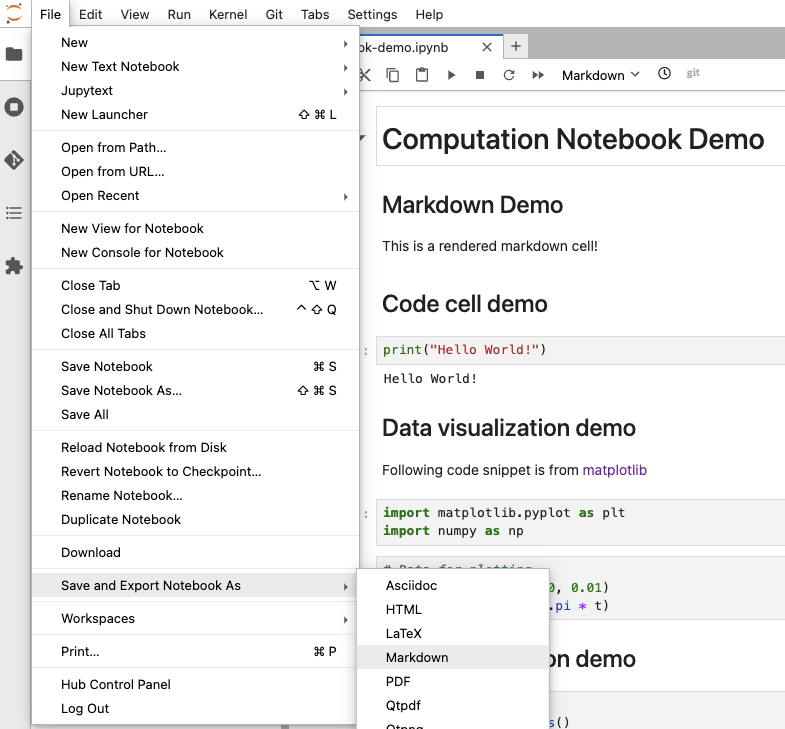
Task: Choose Rename Notebook...
Action: click(x=195, y=496)
